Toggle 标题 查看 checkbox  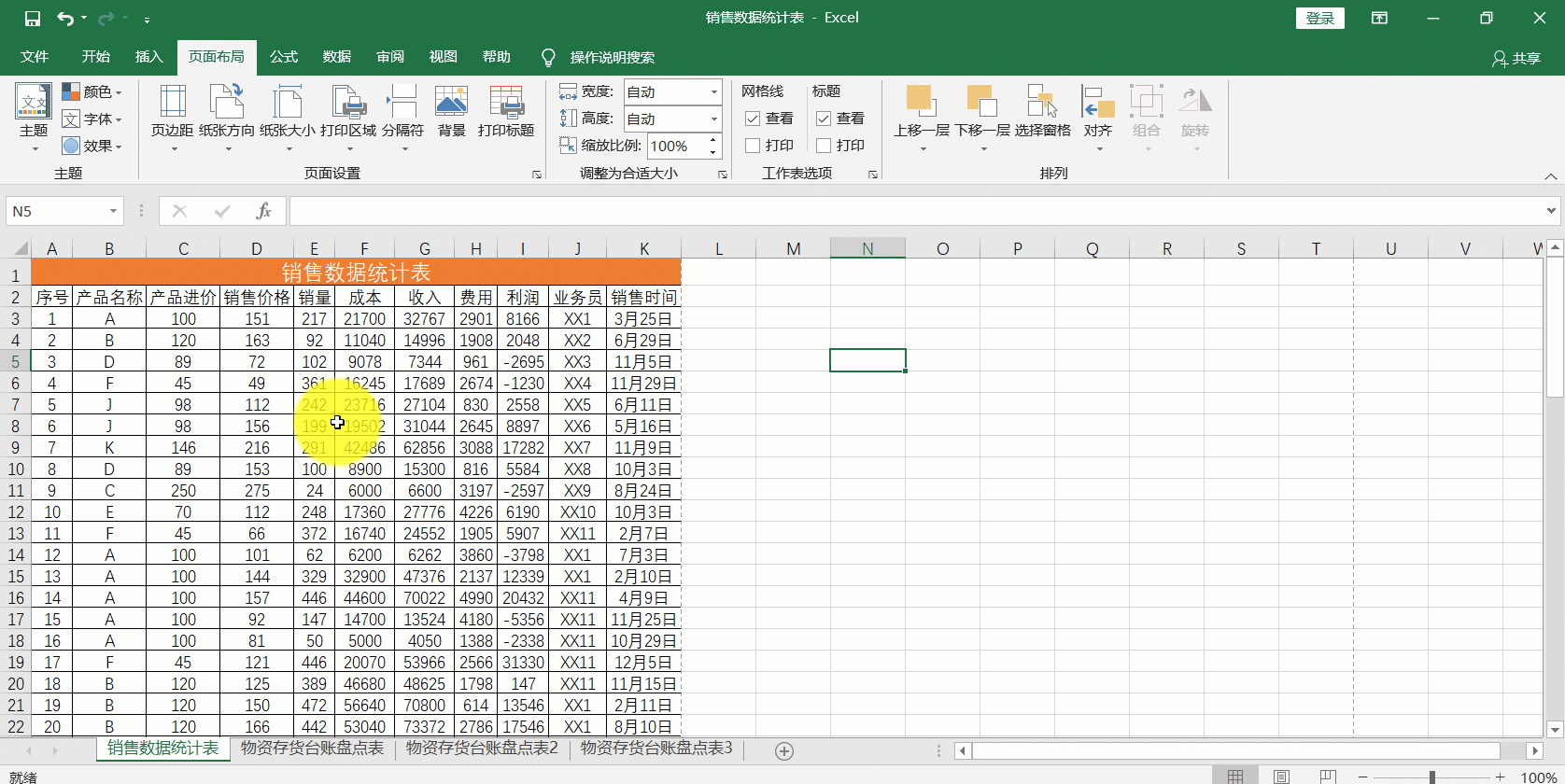(824, 119)
